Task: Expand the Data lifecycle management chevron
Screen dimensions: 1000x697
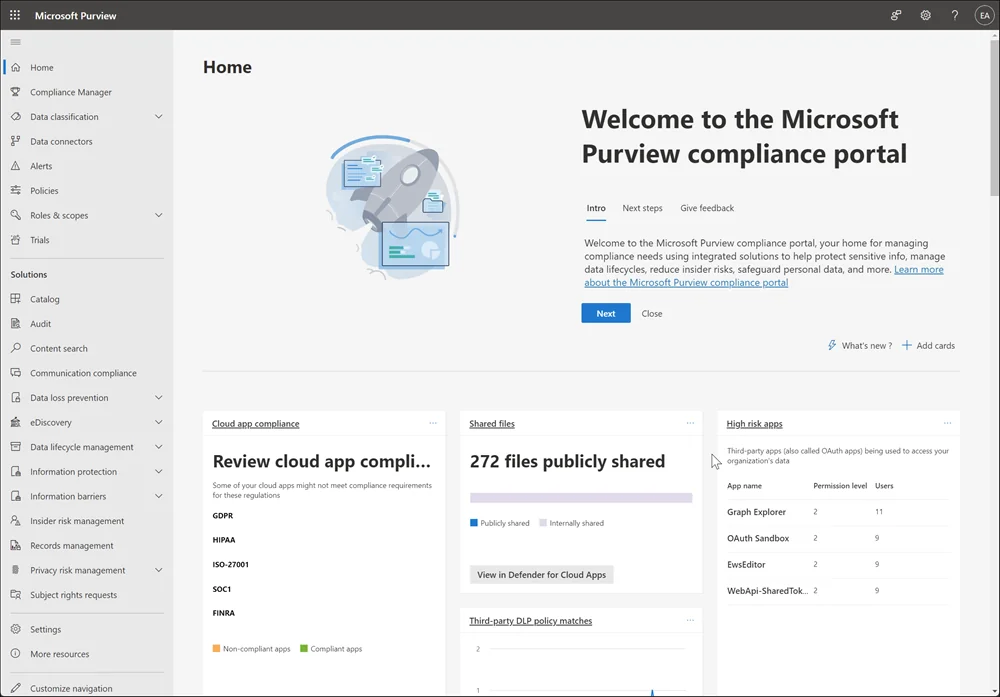Action: (x=159, y=446)
